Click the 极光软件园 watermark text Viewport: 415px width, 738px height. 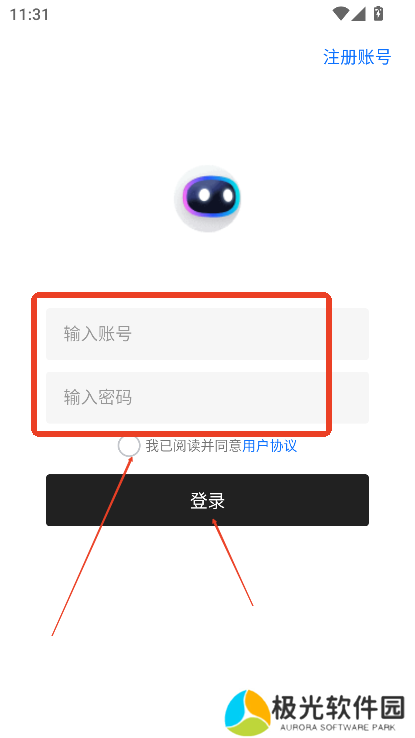[339, 707]
